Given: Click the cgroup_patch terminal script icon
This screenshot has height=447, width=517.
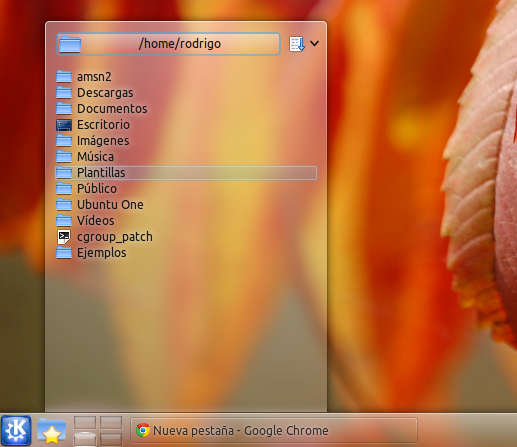Looking at the screenshot, I should pos(64,237).
